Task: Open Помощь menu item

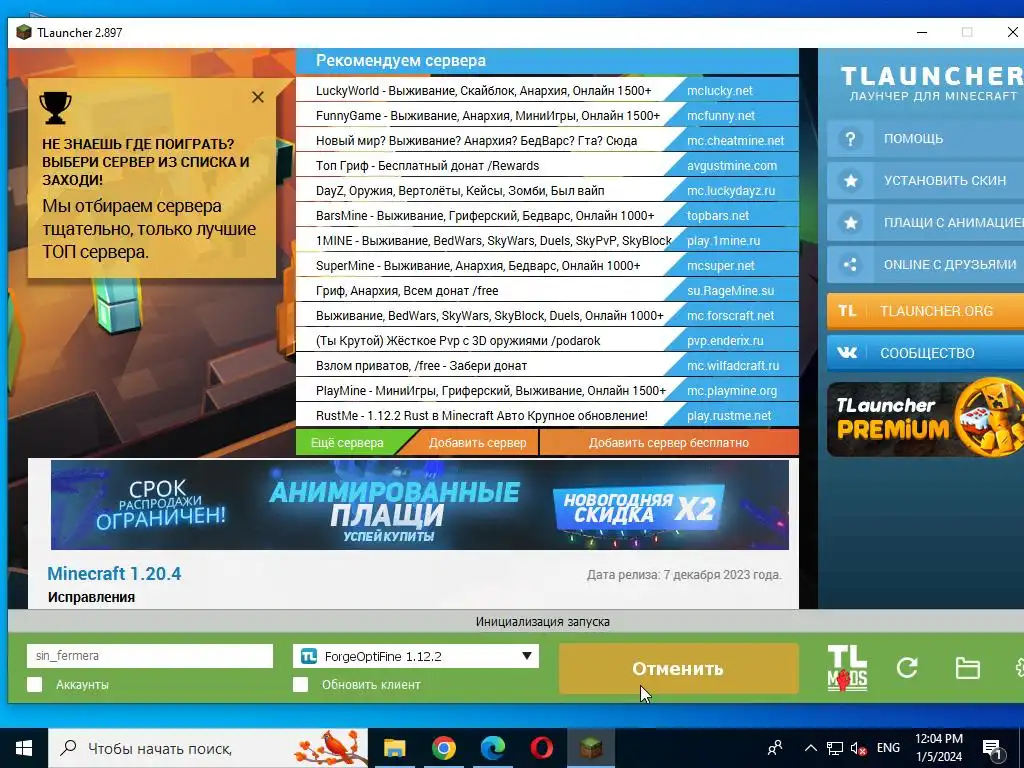Action: pos(925,139)
